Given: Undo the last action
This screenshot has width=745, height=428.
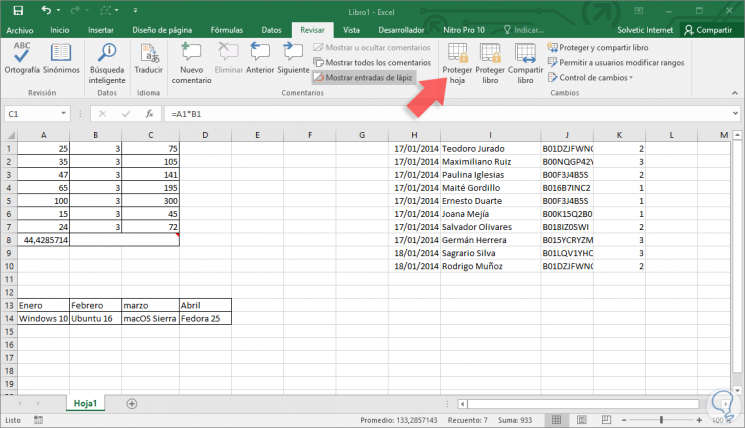Looking at the screenshot, I should click(x=46, y=10).
